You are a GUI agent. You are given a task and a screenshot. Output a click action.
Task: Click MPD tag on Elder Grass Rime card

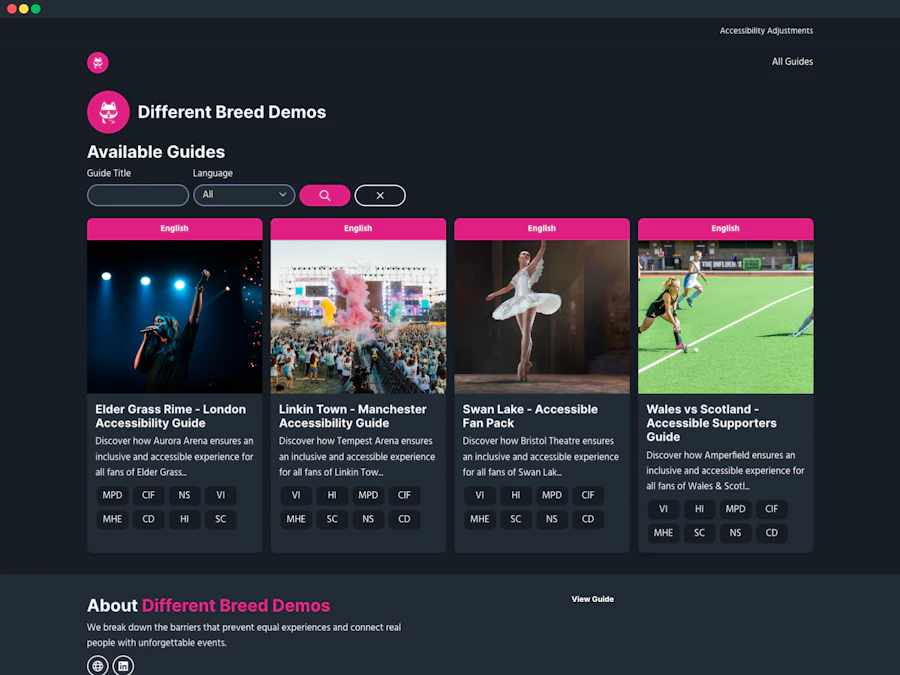tap(112, 495)
